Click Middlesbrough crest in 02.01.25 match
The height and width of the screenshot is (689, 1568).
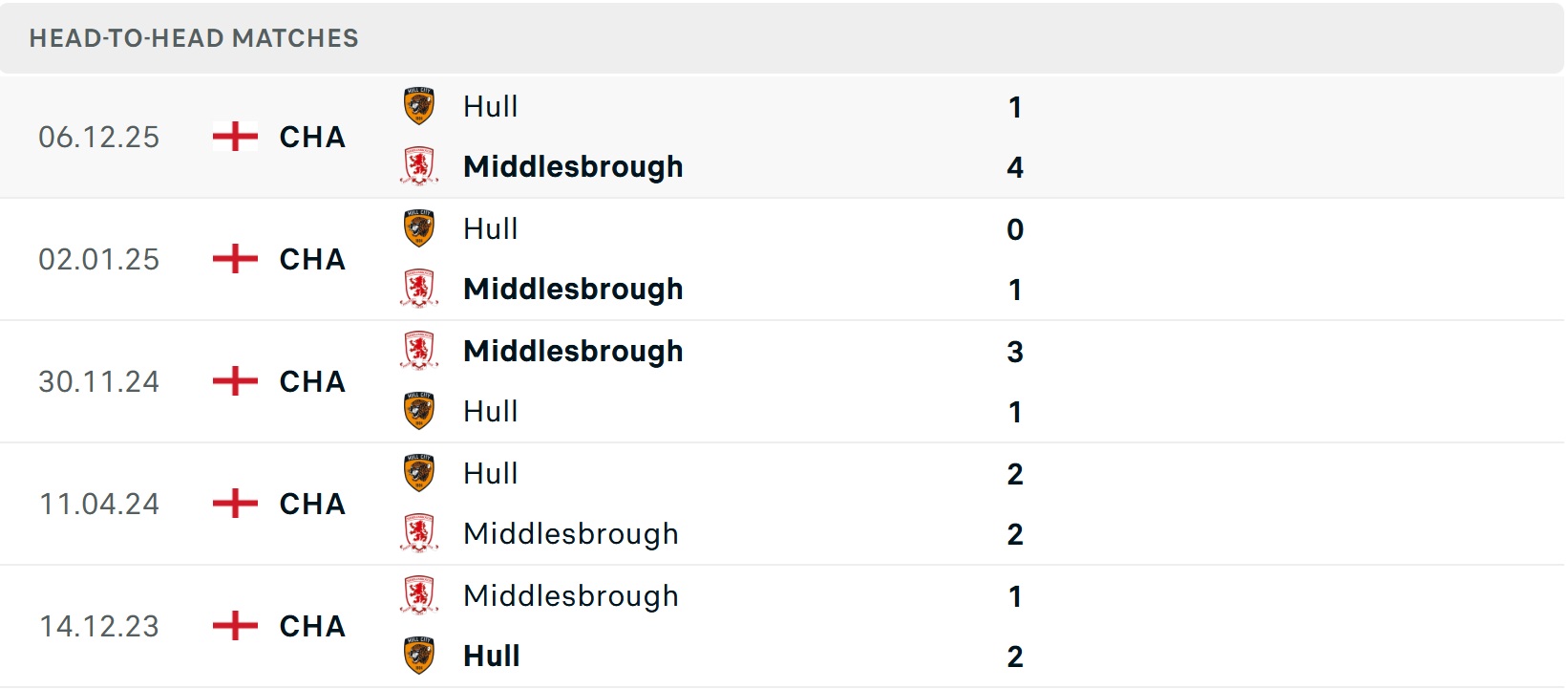point(419,289)
